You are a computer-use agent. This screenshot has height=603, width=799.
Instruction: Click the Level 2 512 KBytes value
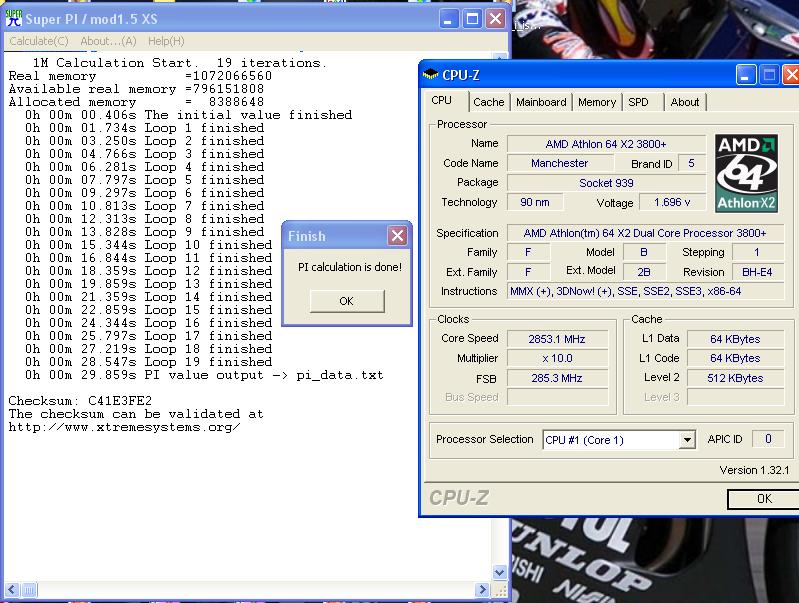coord(735,378)
